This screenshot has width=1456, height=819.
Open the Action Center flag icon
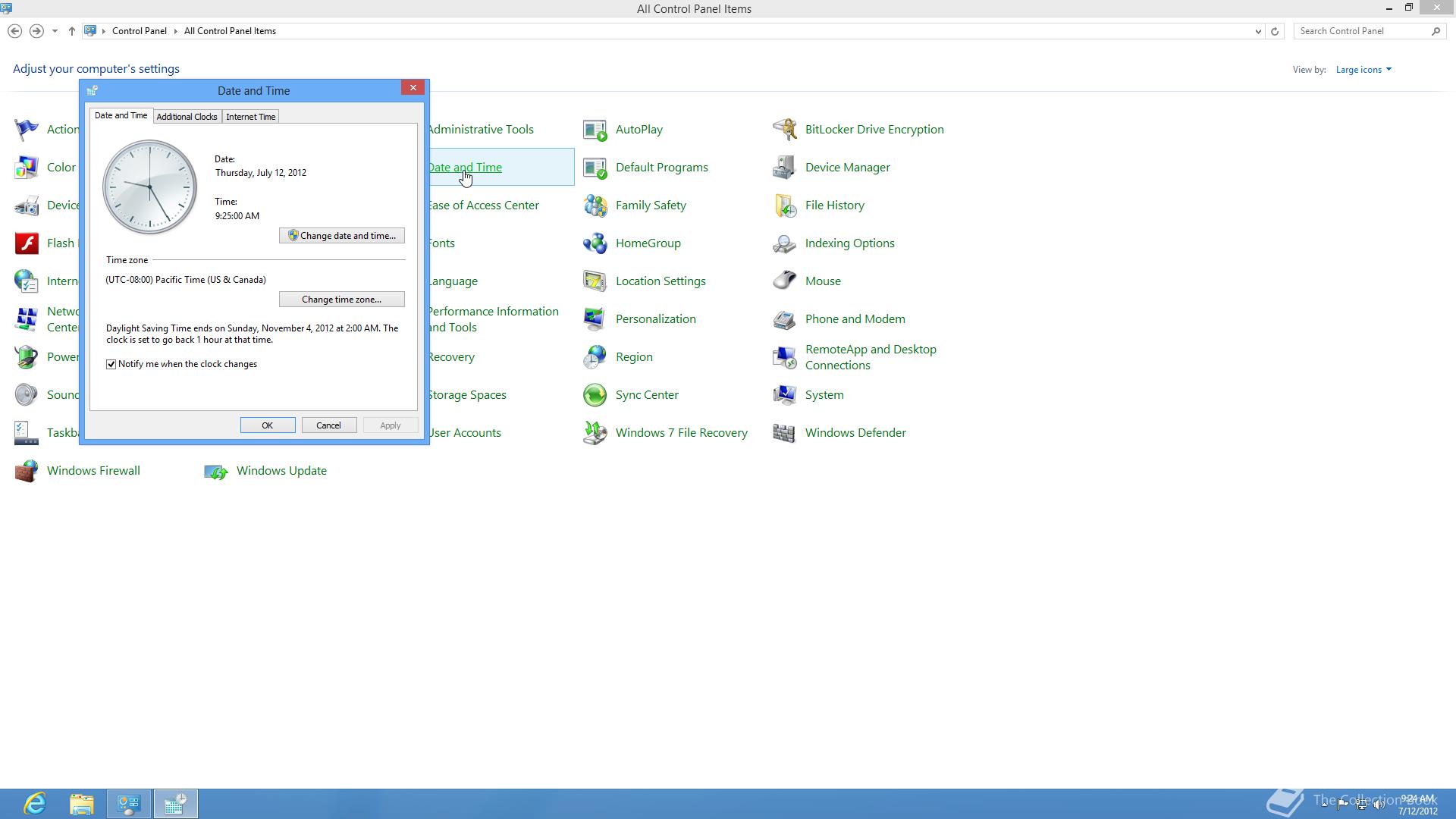pyautogui.click(x=27, y=130)
